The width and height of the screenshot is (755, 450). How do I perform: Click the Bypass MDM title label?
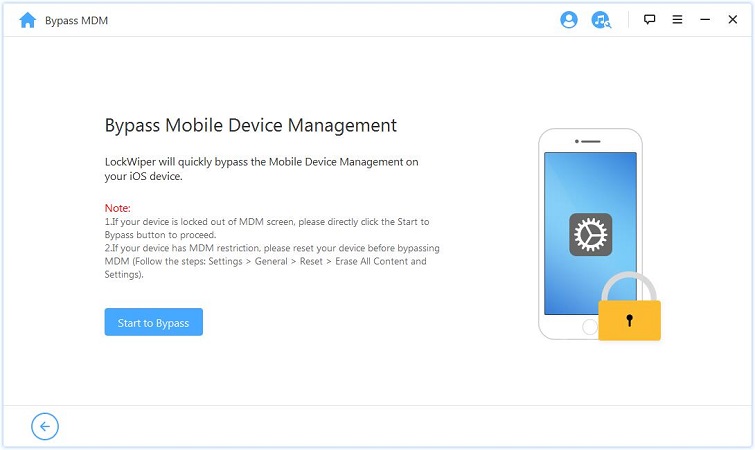pos(79,20)
